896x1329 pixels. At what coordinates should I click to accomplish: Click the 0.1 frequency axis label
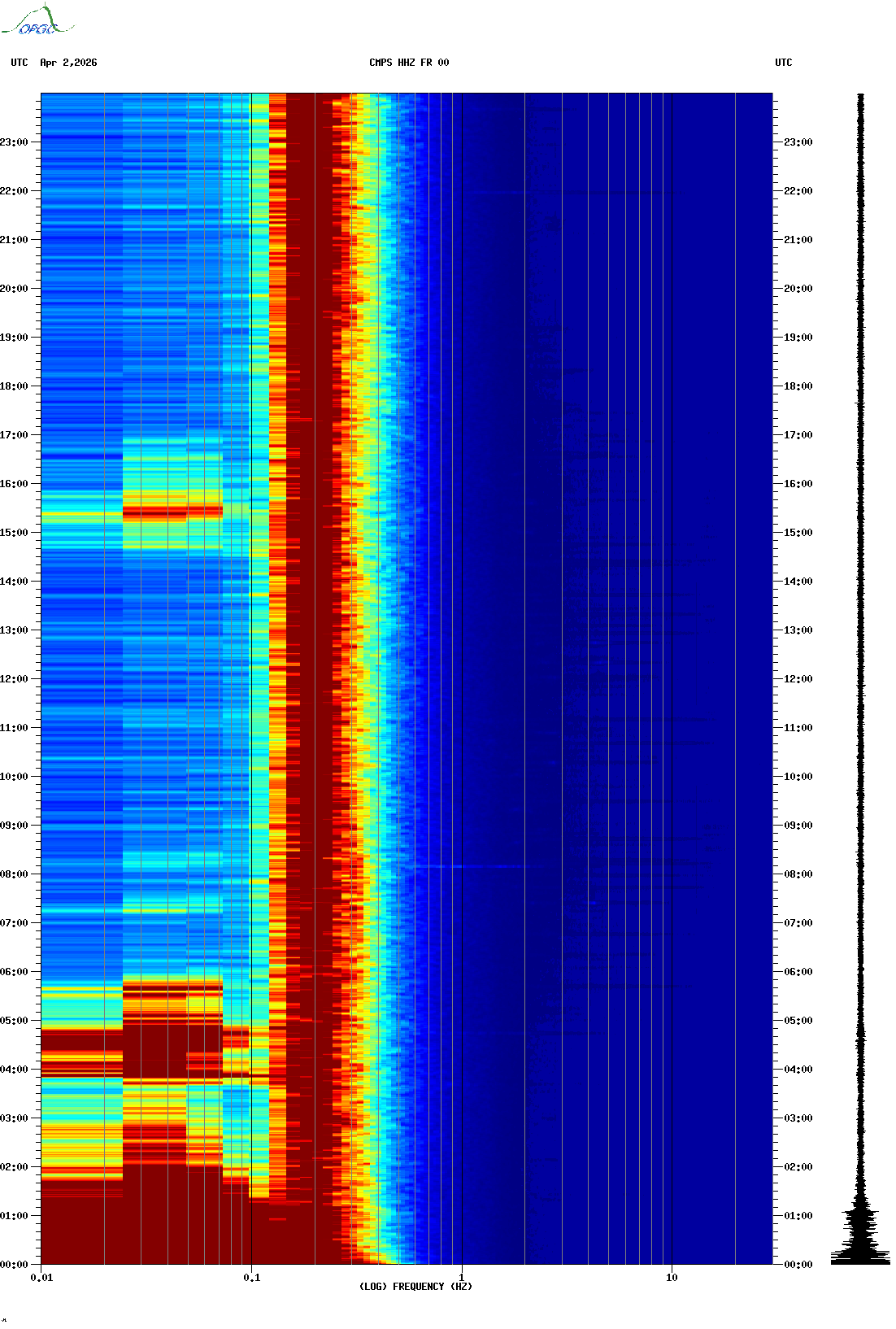[x=252, y=1278]
